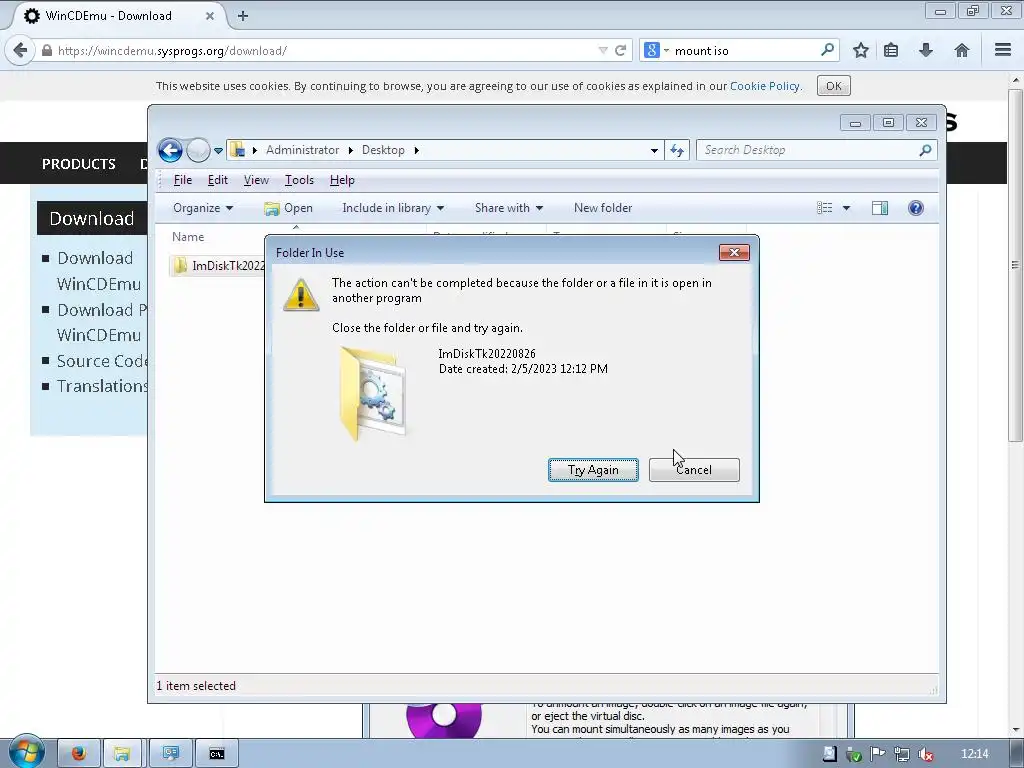
Task: Open Explorer File menu
Action: [x=182, y=180]
